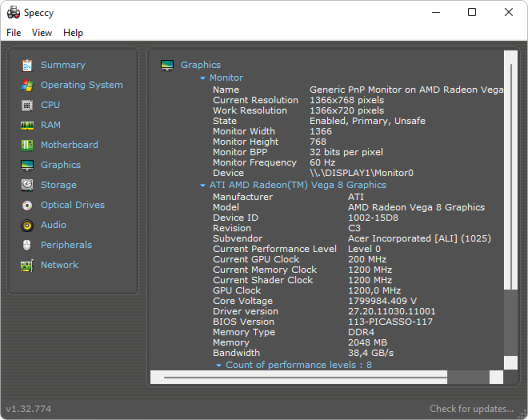This screenshot has height=420, width=528.
Task: Click the Manufacturer ATI value
Action: [356, 197]
